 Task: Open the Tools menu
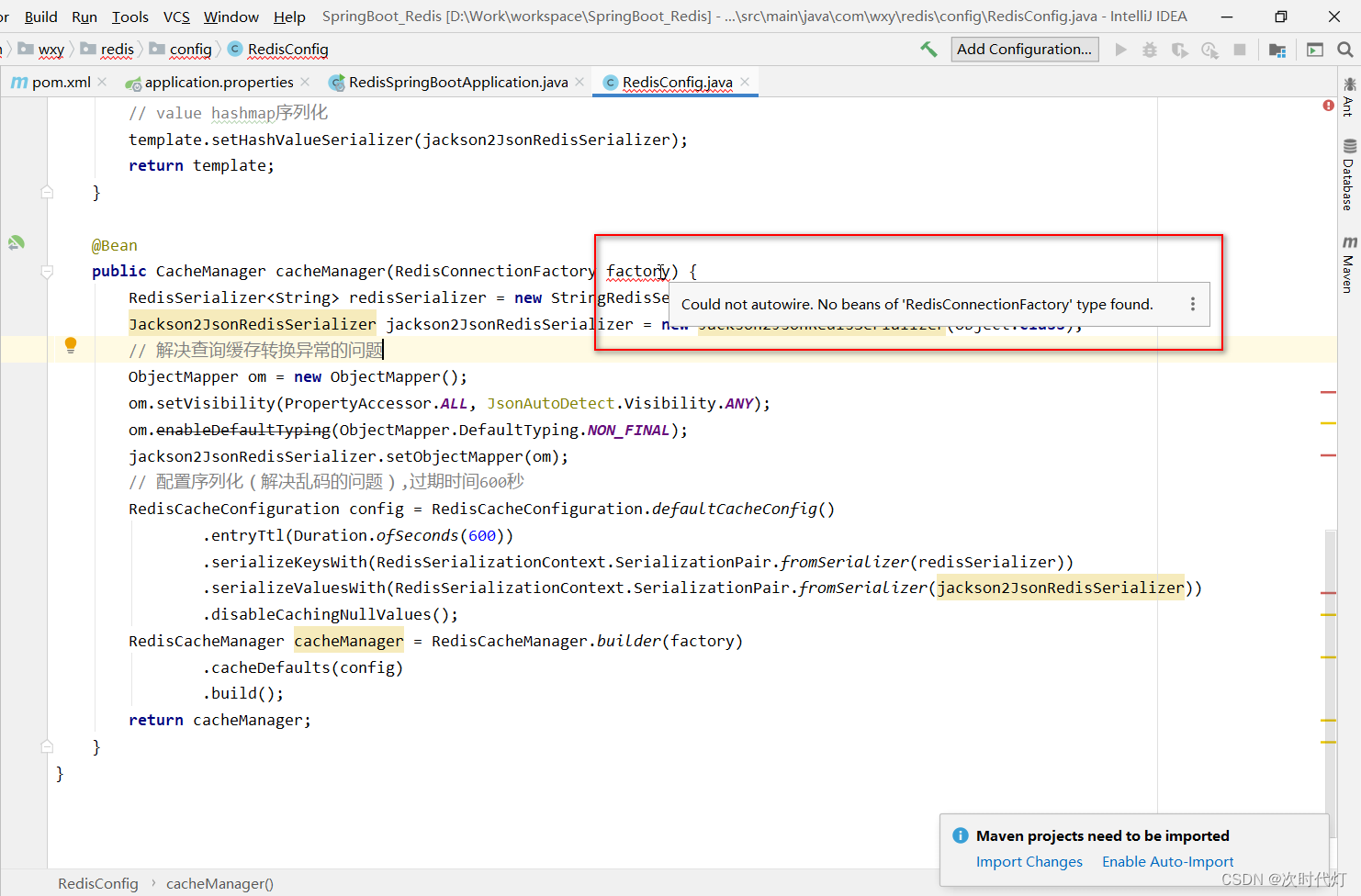[x=129, y=16]
